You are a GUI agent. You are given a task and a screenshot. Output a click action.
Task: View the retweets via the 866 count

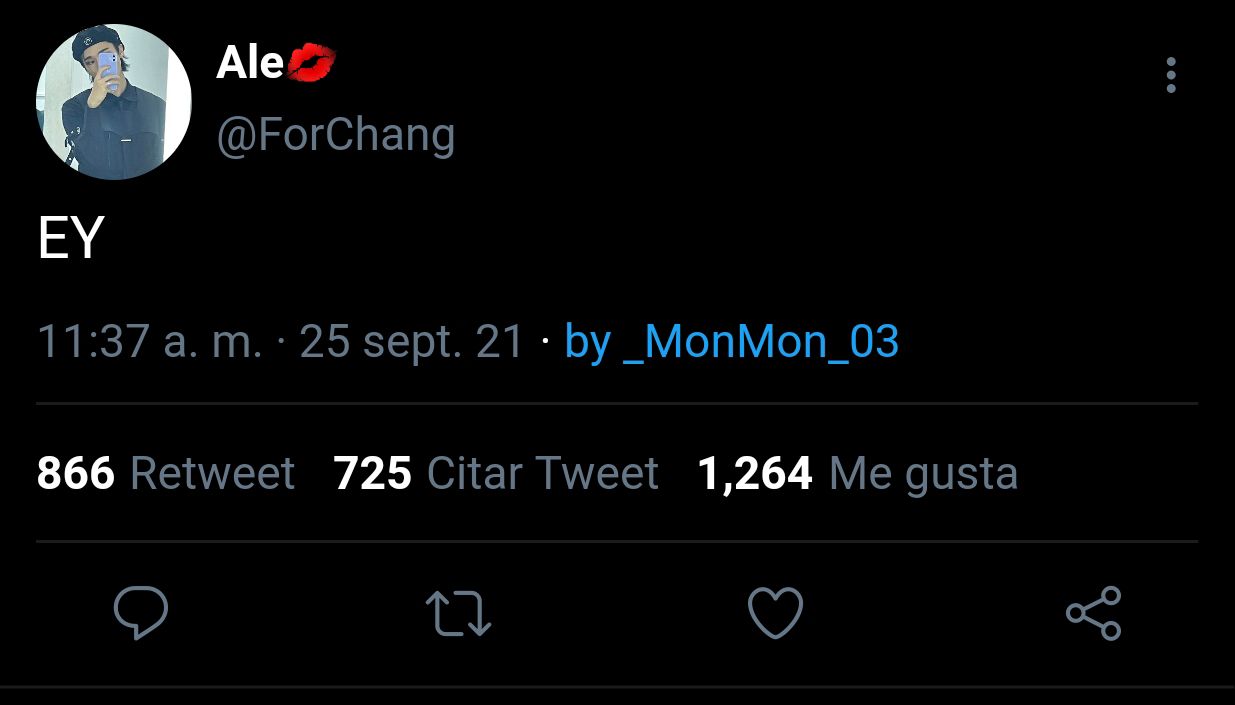[x=76, y=473]
